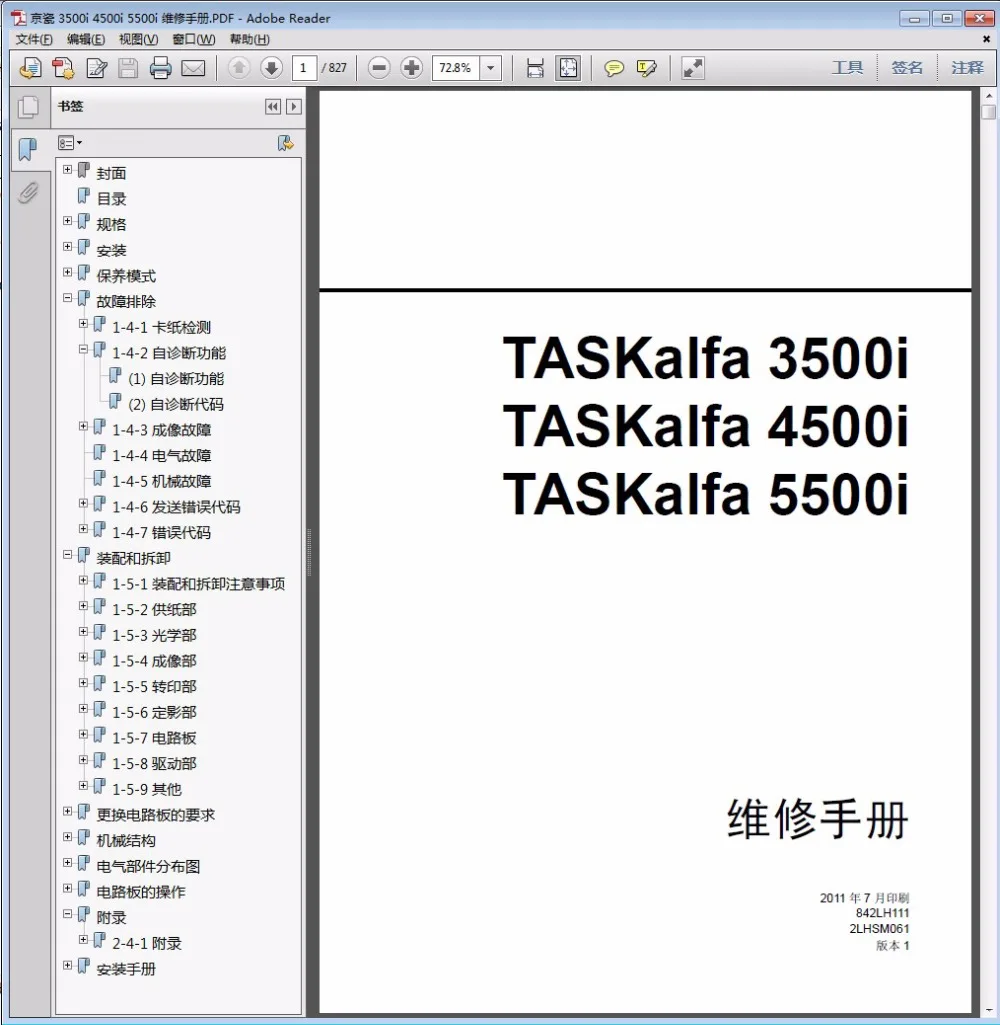Go to previous page arrow
The height and width of the screenshot is (1025, 1000).
[x=239, y=67]
